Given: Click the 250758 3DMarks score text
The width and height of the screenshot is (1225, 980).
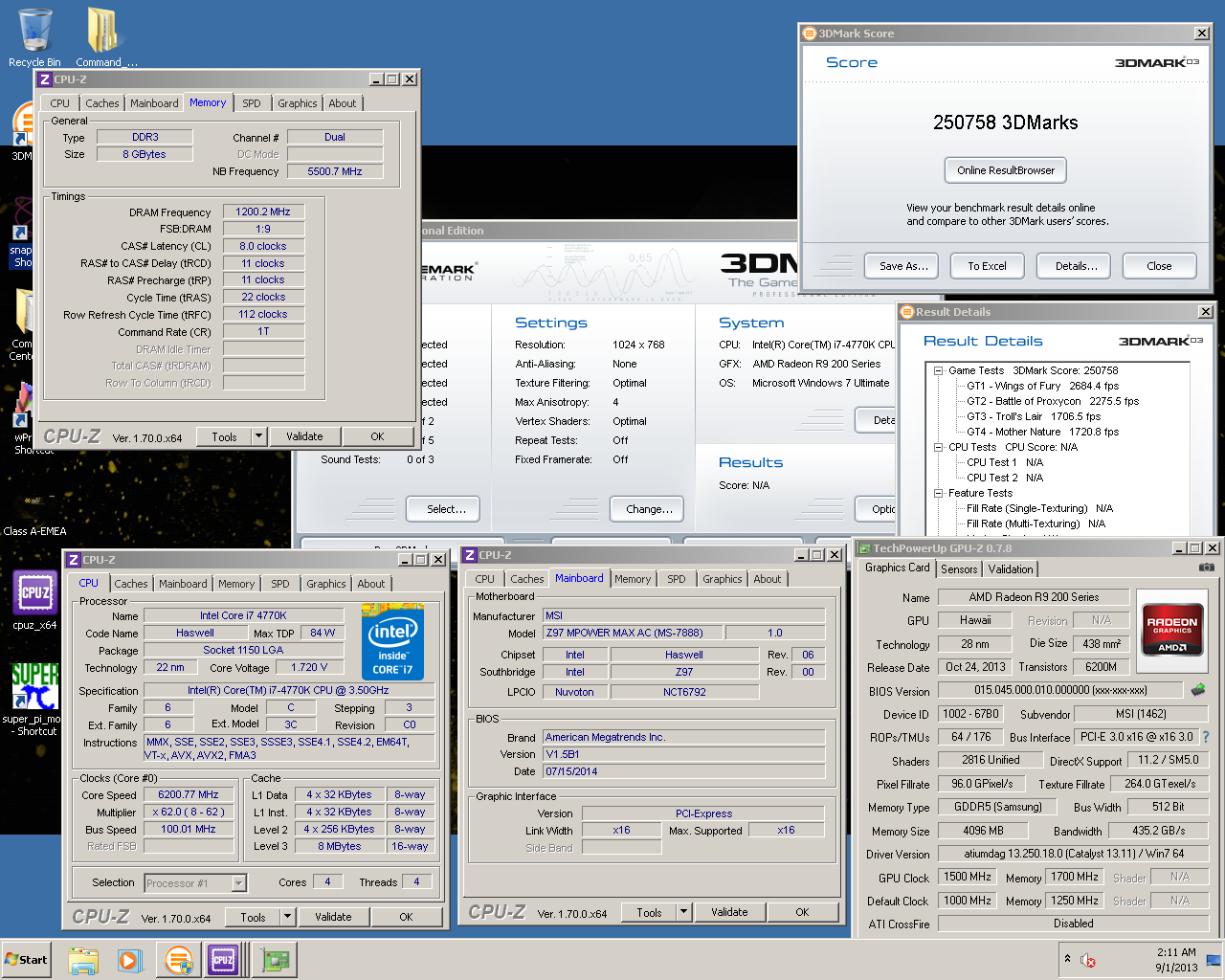Looking at the screenshot, I should (1005, 122).
